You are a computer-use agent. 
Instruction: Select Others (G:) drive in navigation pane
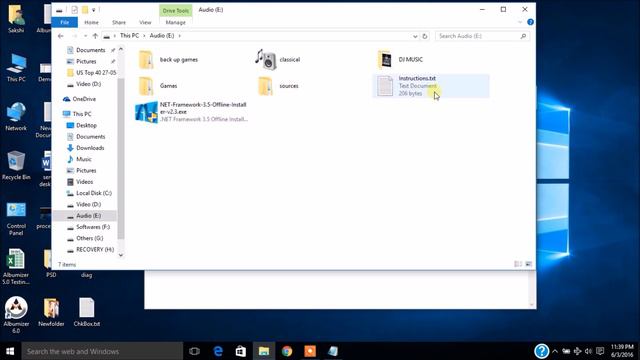point(85,238)
